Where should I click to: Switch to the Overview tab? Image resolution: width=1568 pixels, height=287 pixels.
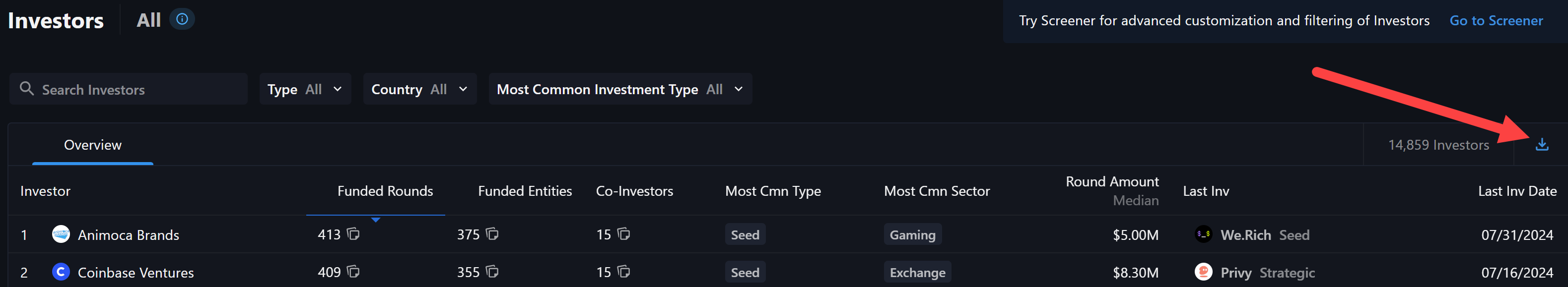click(92, 145)
